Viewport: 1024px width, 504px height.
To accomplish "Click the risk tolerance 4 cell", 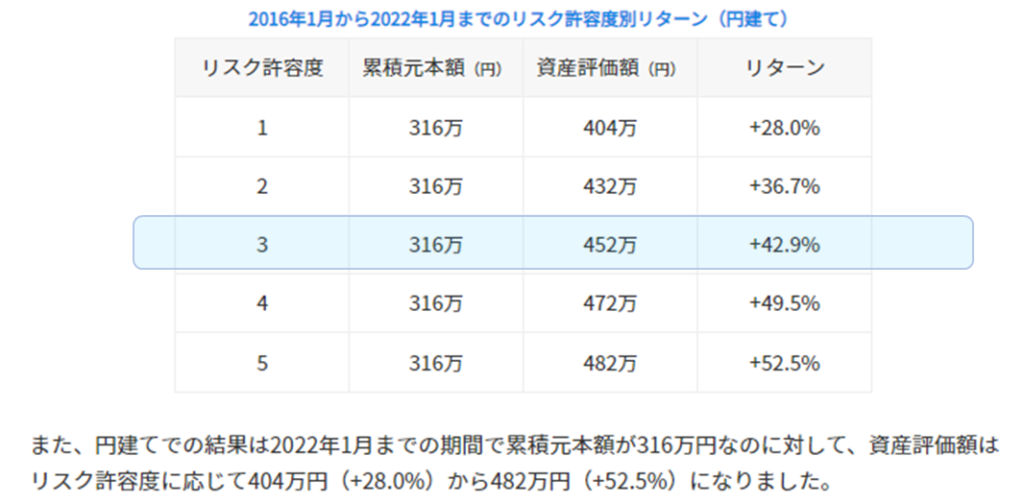I will [262, 301].
